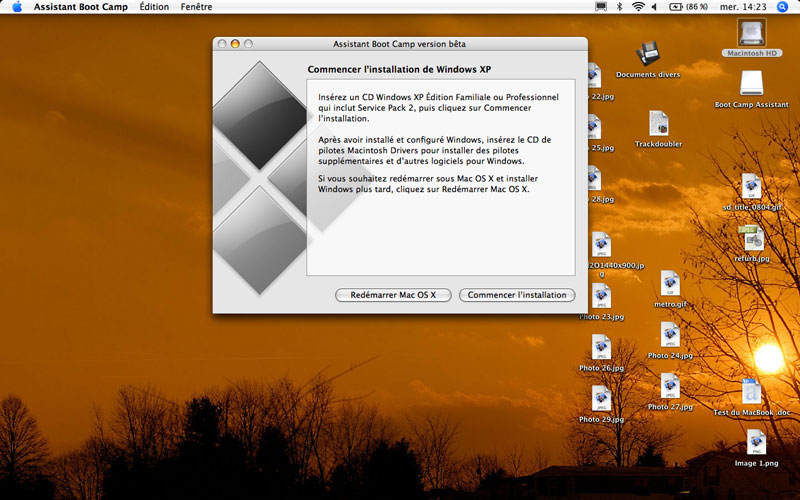Select the Photo 29.jpg file icon
The image size is (800, 500).
pyautogui.click(x=602, y=398)
